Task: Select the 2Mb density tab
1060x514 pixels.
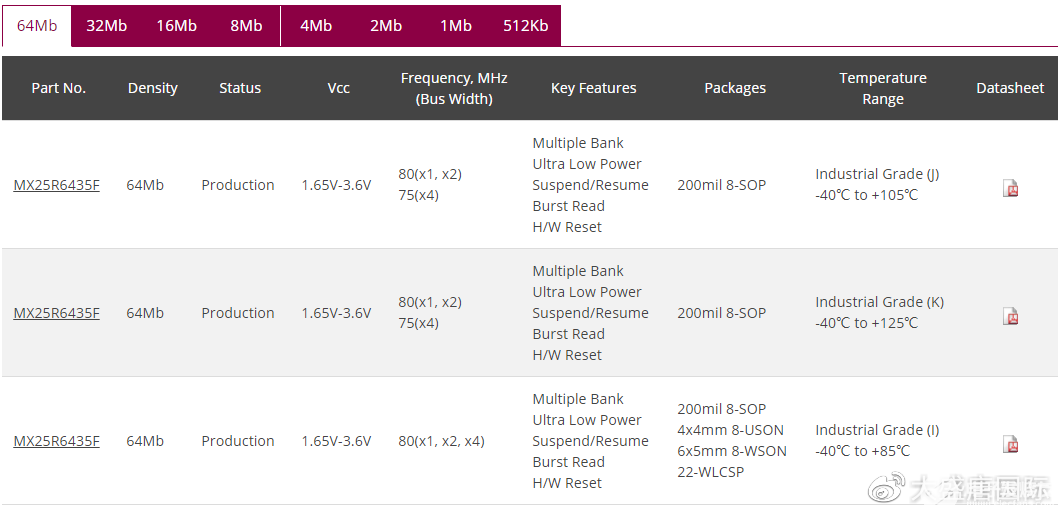Action: click(386, 26)
